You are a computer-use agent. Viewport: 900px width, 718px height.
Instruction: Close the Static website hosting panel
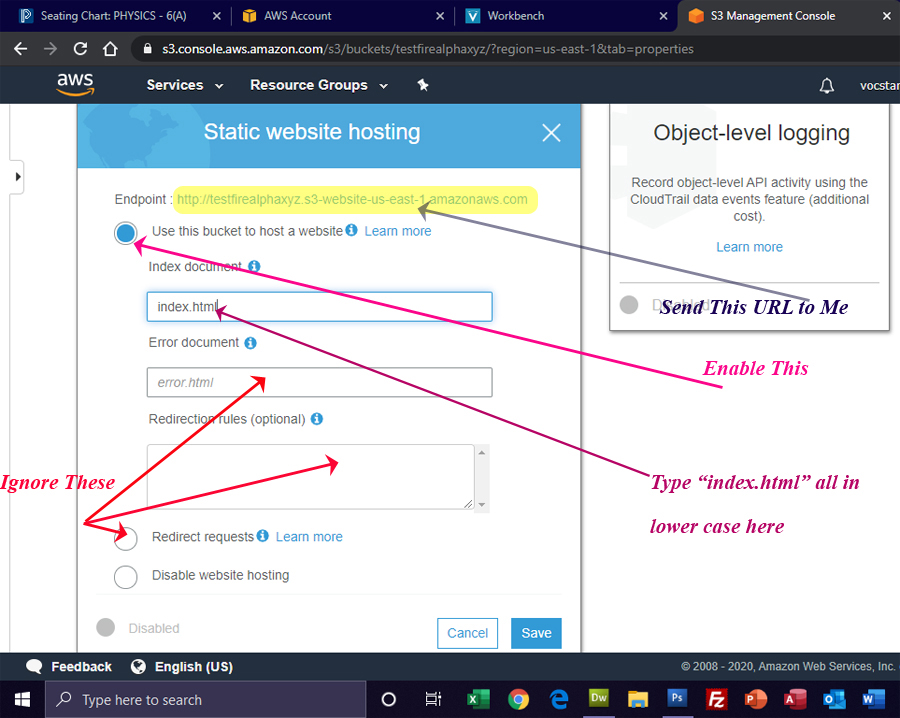click(x=551, y=132)
